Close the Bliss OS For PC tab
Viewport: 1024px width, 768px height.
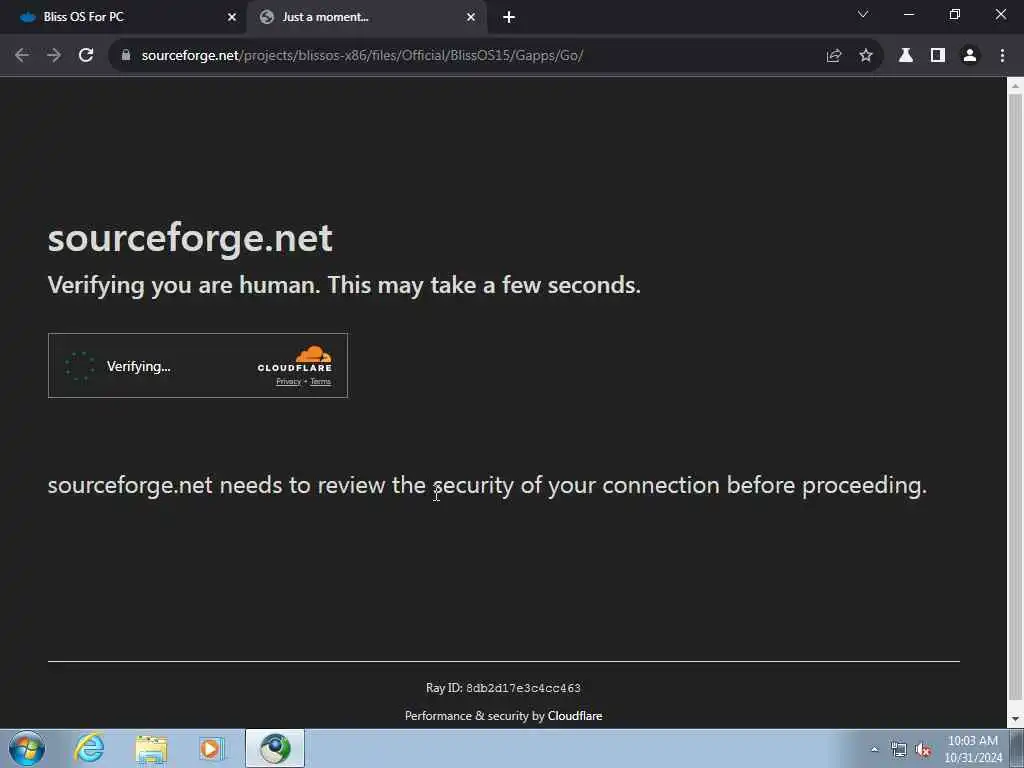coord(232,18)
